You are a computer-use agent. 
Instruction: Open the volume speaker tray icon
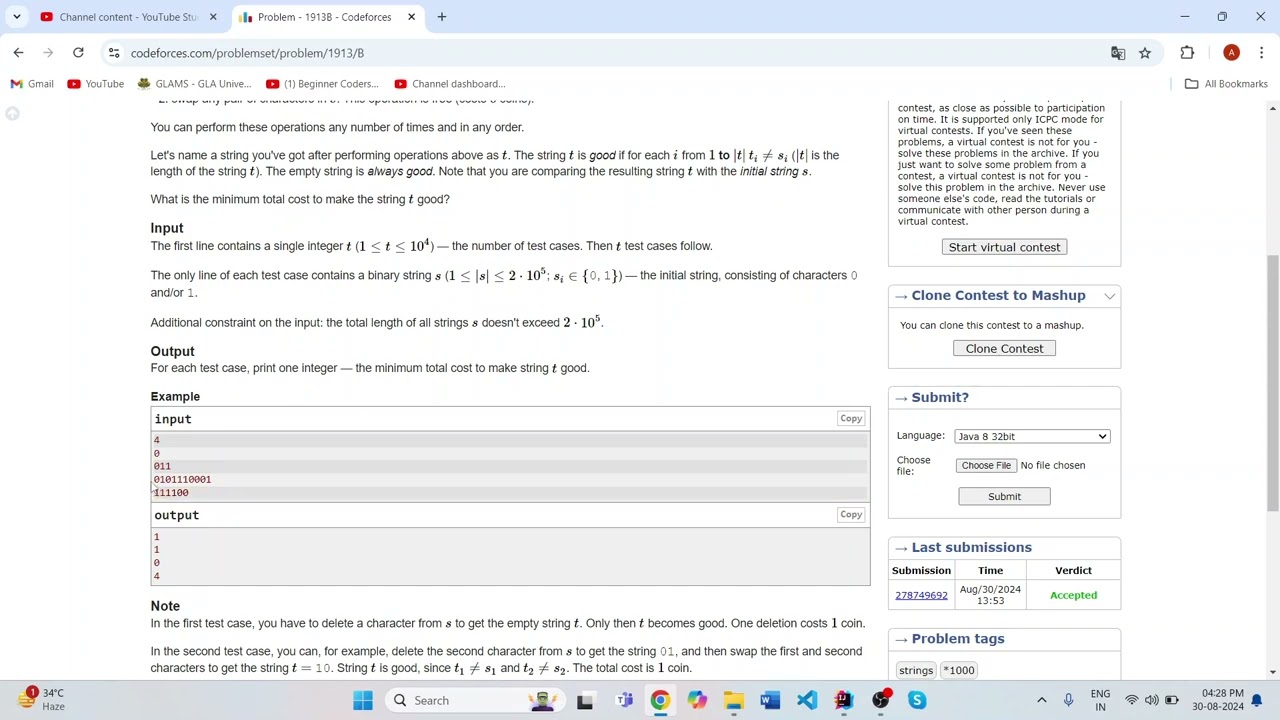pyautogui.click(x=1151, y=701)
